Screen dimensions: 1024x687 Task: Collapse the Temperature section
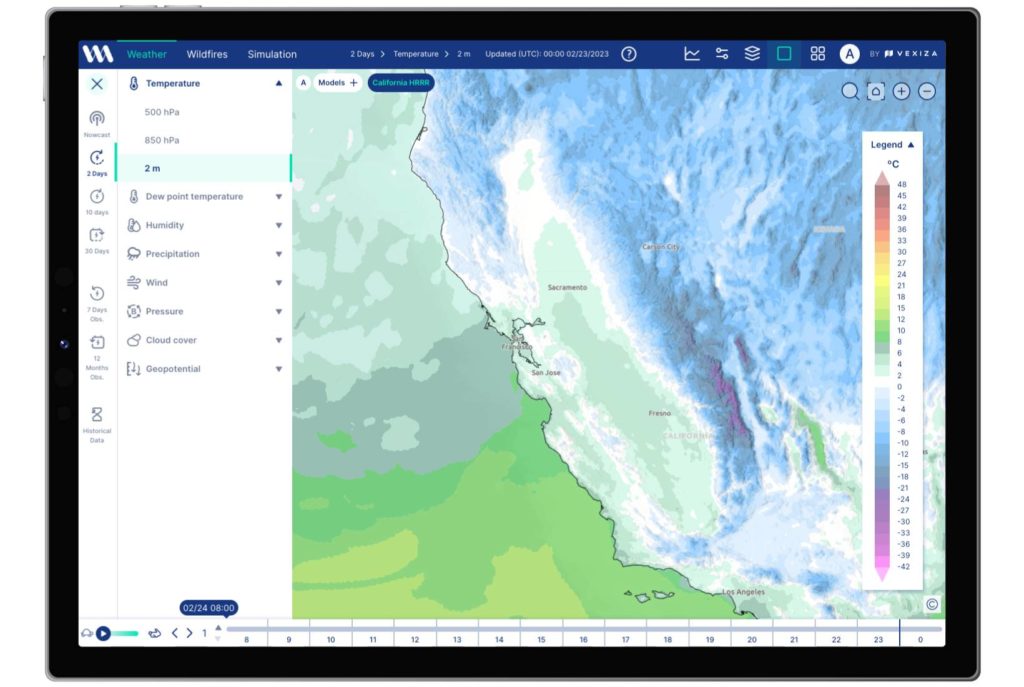click(x=278, y=84)
